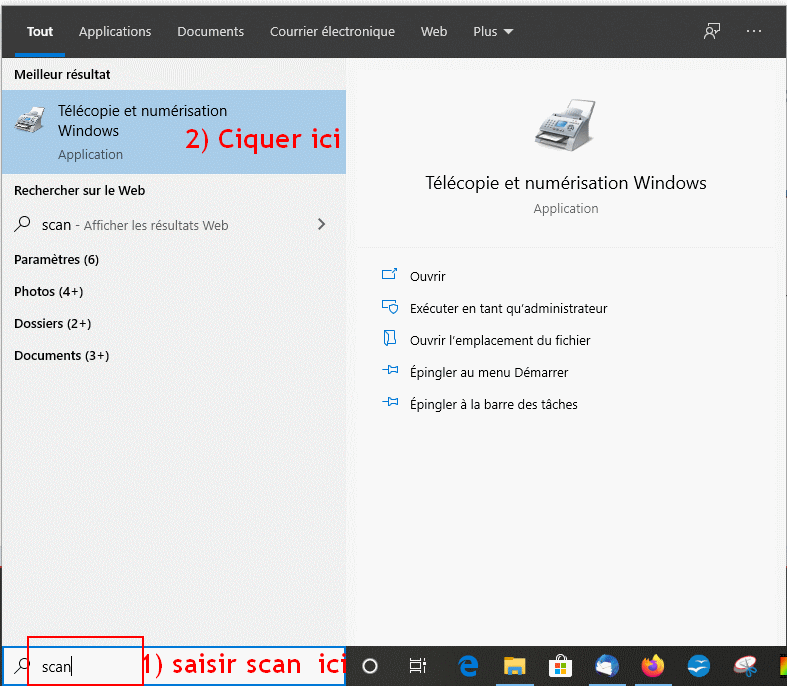Expand Documents (3+) category
This screenshot has height=686, width=787.
(x=61, y=356)
